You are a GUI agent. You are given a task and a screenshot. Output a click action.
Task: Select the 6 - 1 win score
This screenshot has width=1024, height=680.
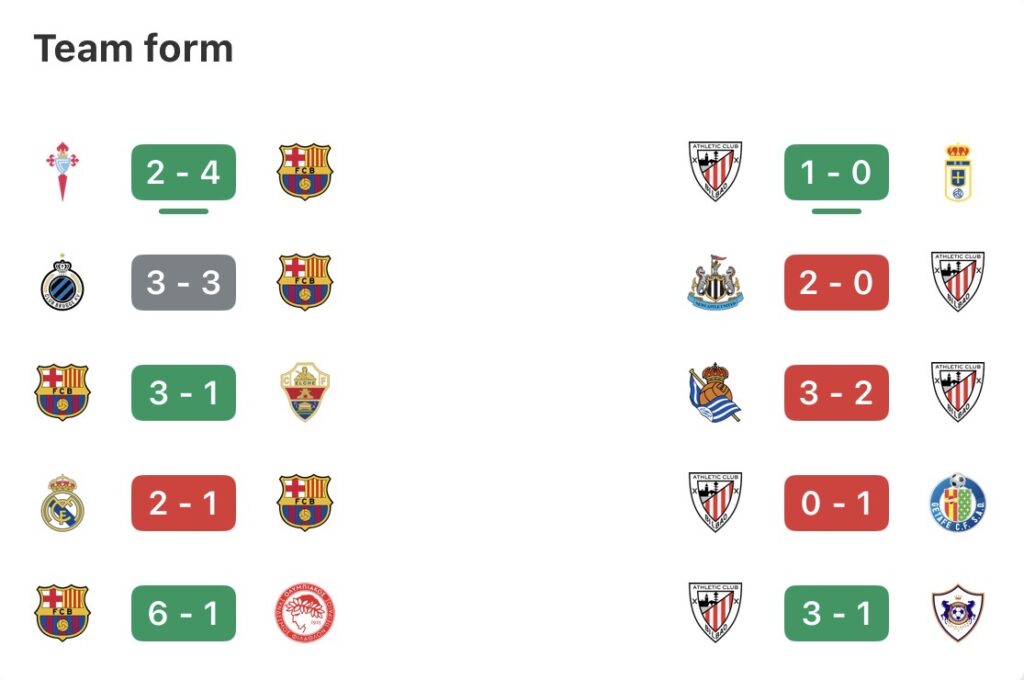pyautogui.click(x=184, y=612)
